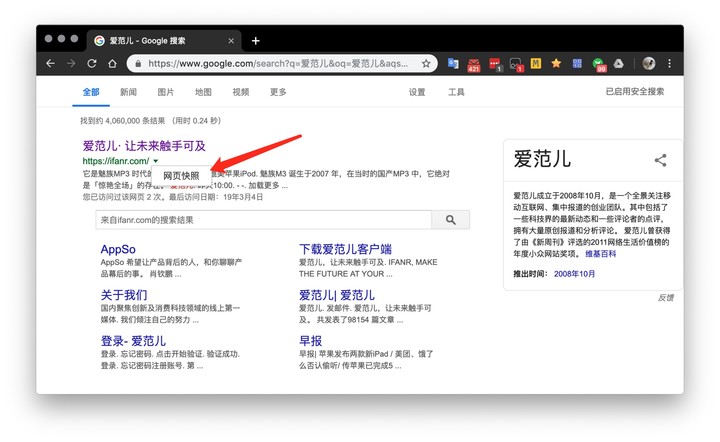Open the AppSo sitelink

118,249
